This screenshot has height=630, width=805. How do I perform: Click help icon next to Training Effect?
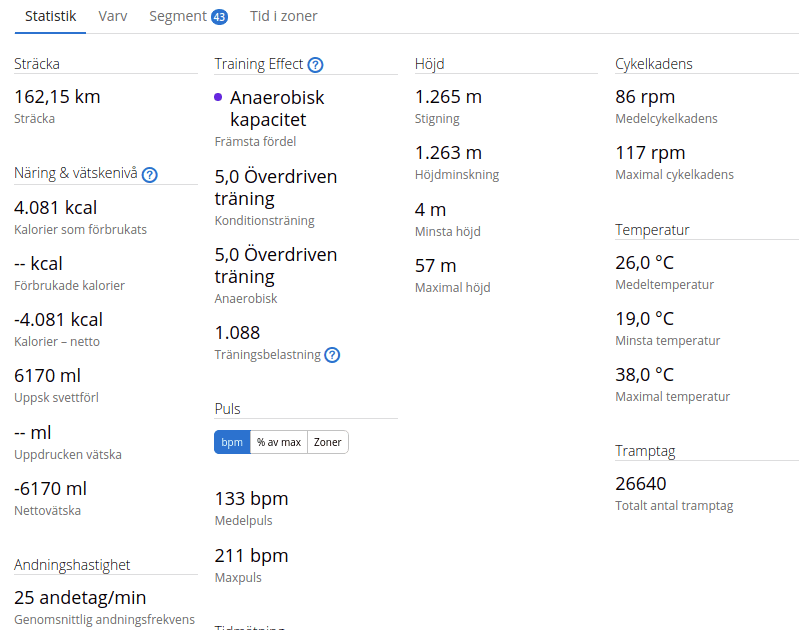(315, 65)
